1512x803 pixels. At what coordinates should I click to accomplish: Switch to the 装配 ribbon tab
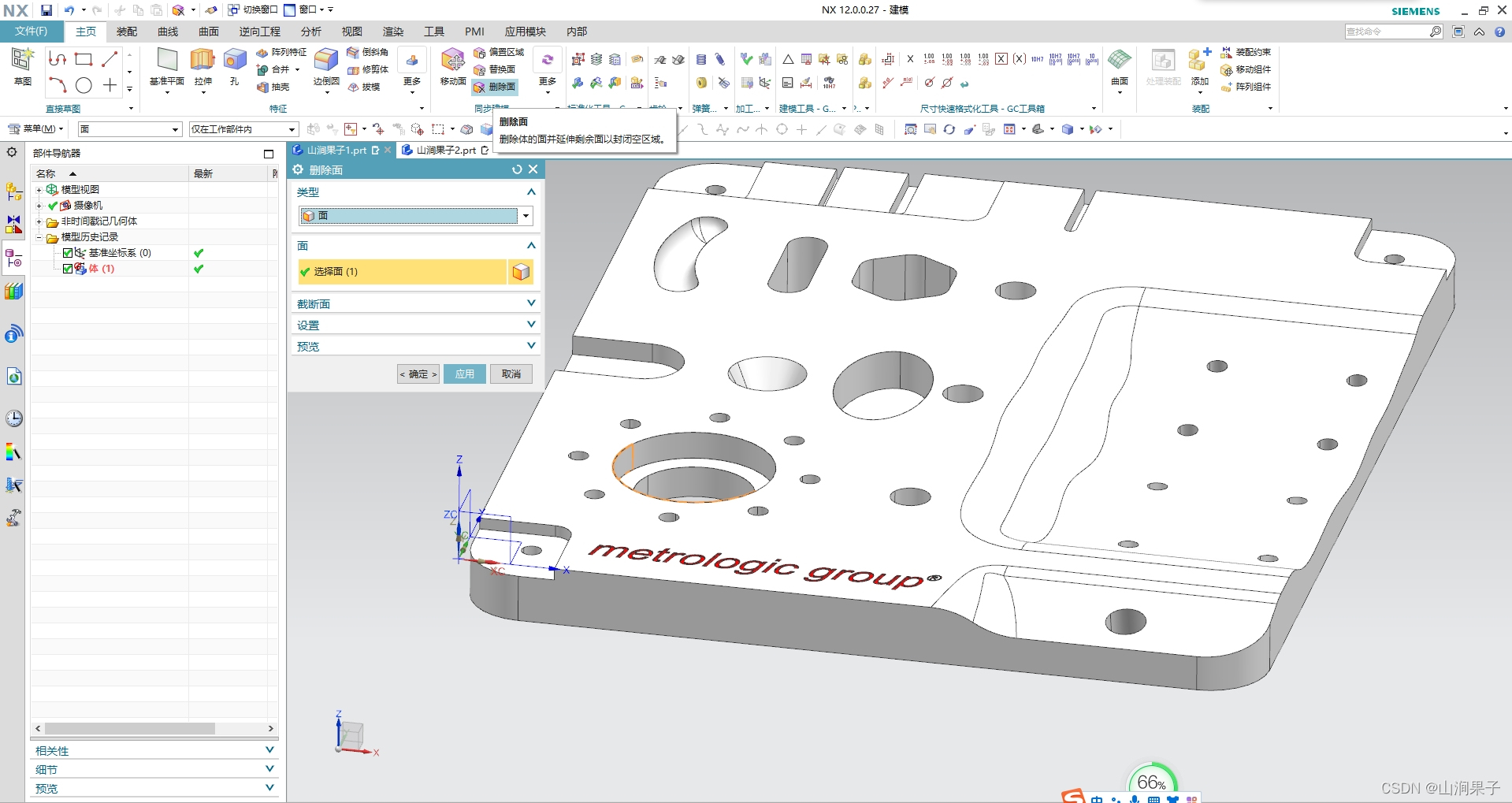tap(127, 32)
